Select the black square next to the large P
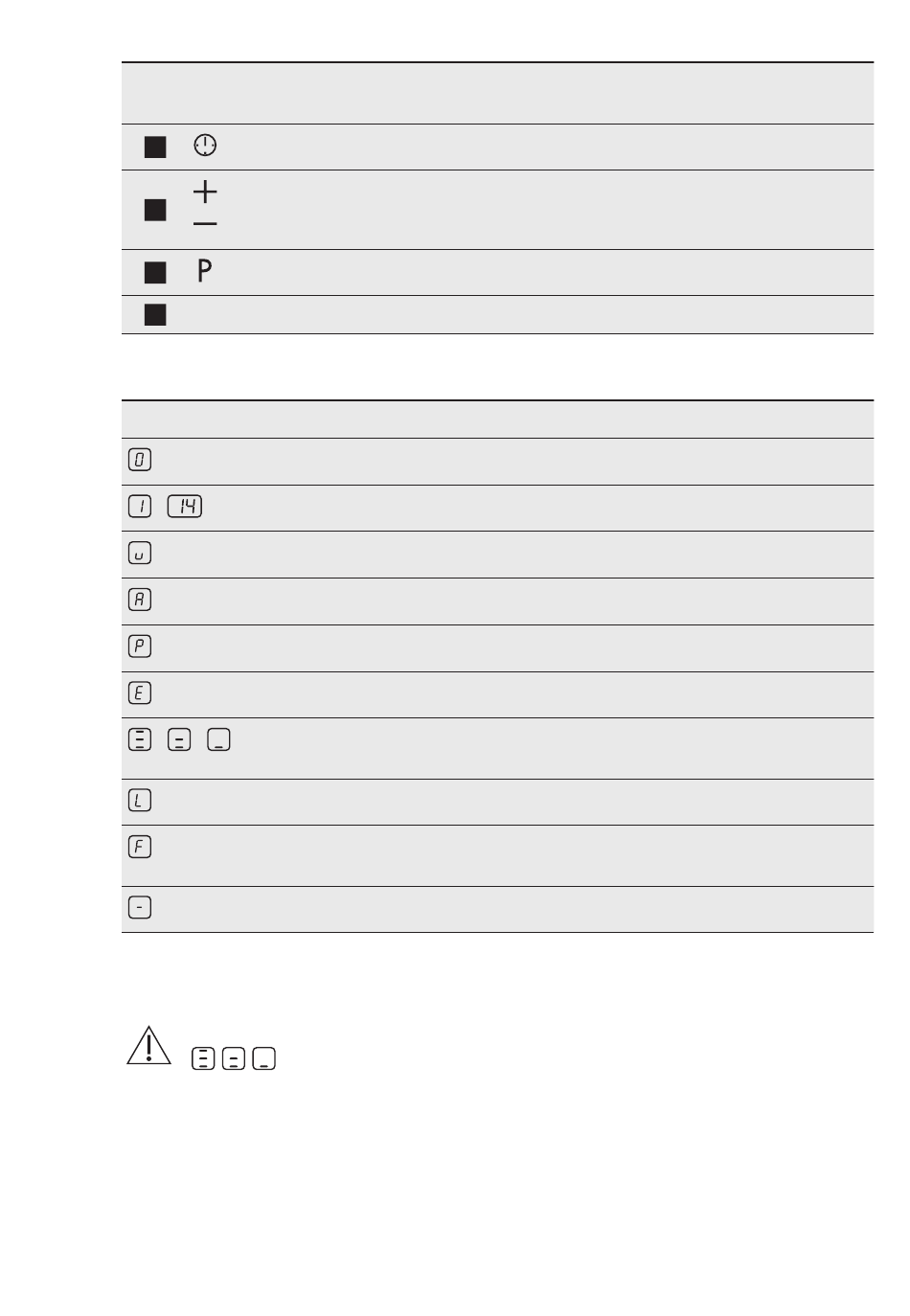 [155, 273]
